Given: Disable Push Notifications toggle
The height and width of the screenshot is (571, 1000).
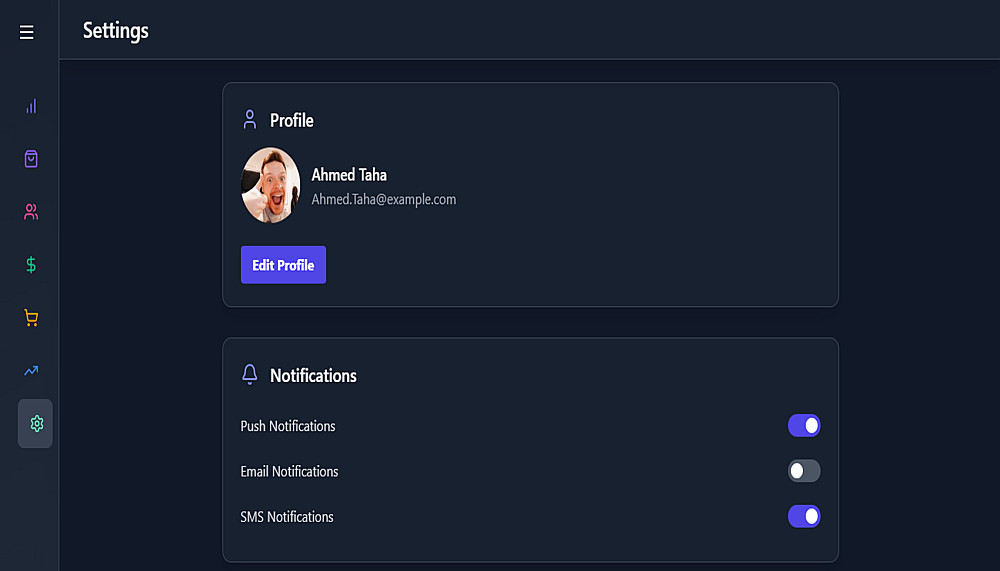Looking at the screenshot, I should 804,426.
